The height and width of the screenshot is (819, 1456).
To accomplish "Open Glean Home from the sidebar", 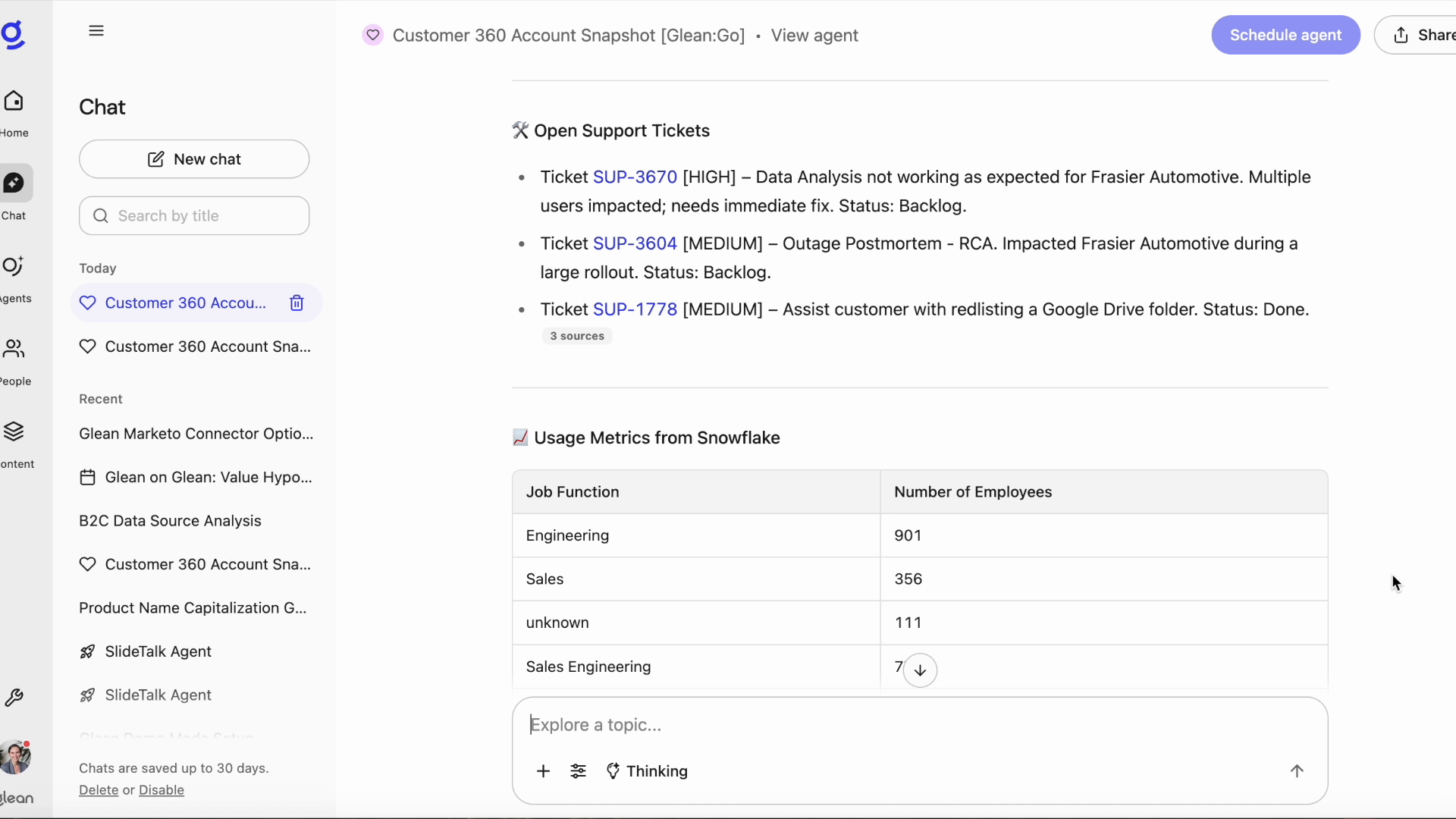I will (x=14, y=107).
